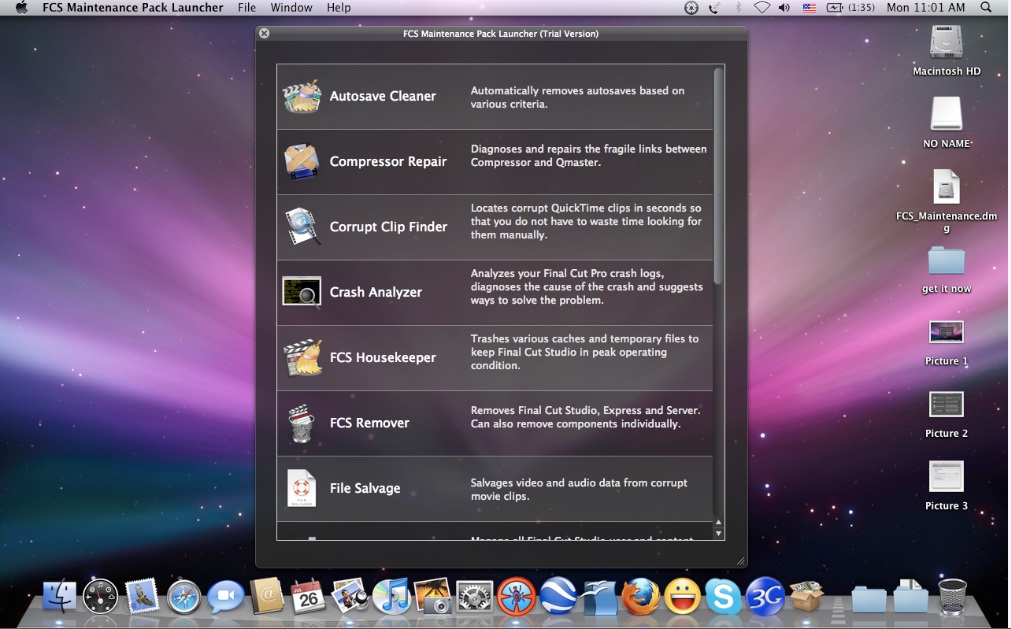This screenshot has width=1011, height=629.
Task: Click the clock showing Mon 11:01 AM
Action: point(925,8)
